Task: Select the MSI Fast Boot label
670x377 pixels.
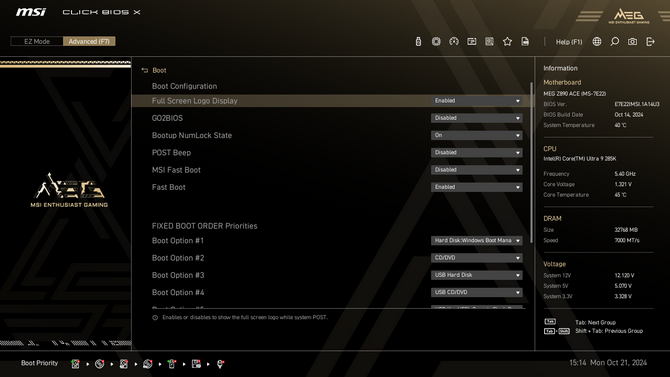Action: pyautogui.click(x=176, y=170)
